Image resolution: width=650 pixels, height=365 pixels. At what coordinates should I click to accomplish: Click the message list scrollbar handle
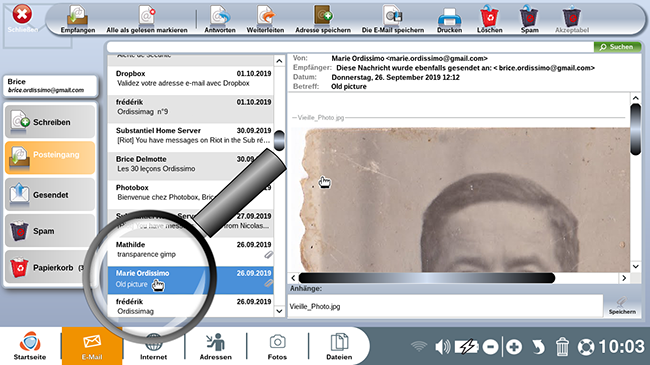click(279, 140)
